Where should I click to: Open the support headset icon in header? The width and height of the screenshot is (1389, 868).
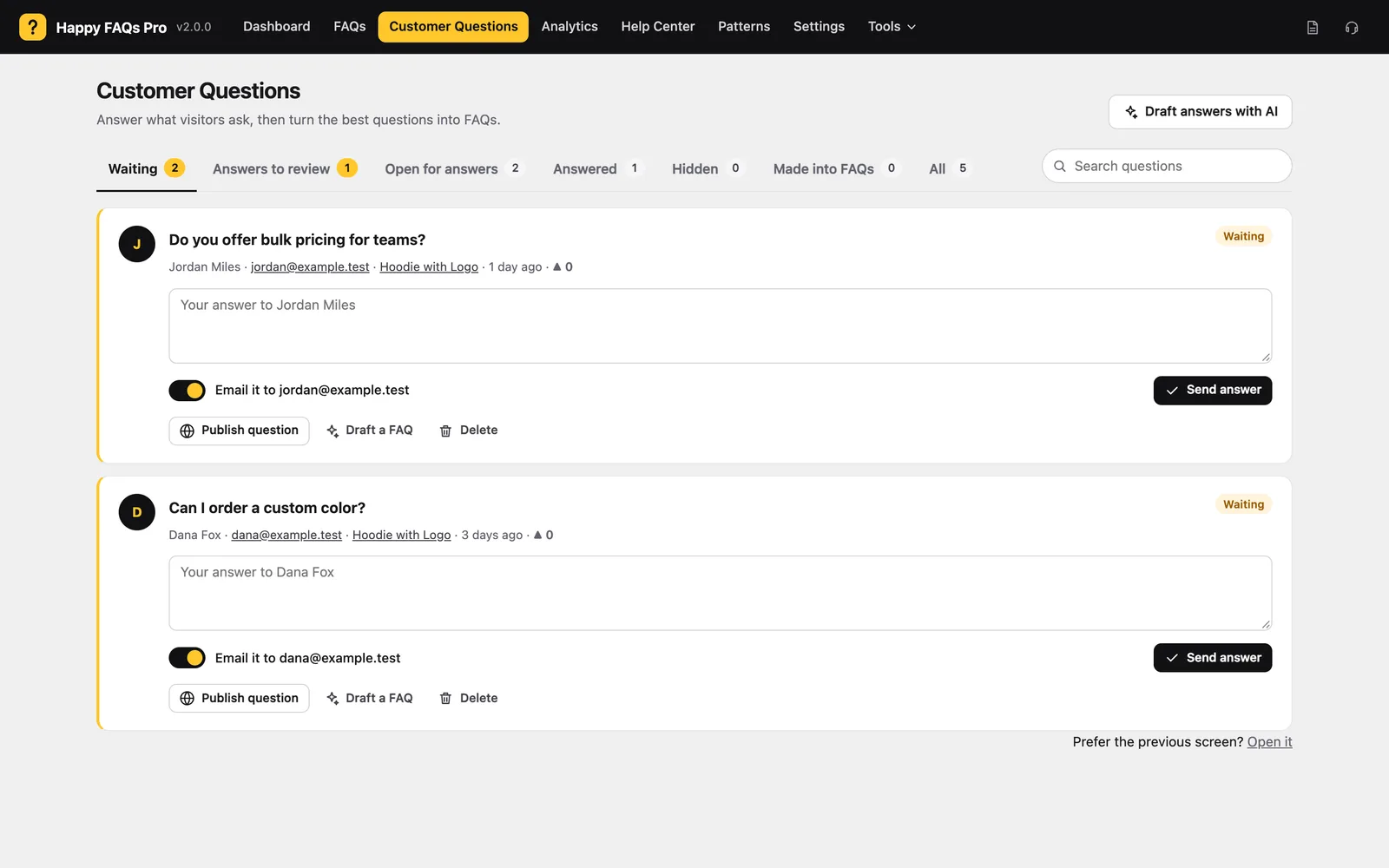(1352, 28)
